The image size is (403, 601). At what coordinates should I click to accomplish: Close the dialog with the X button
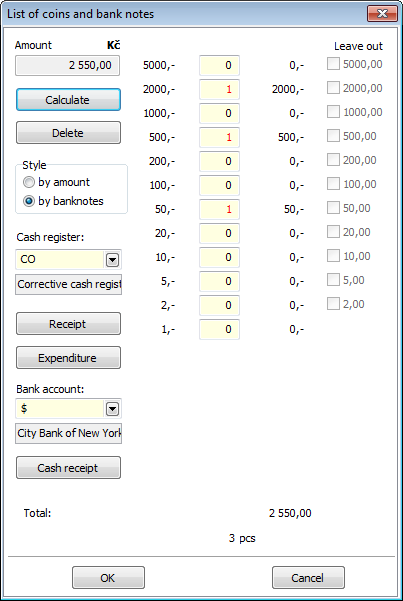click(x=382, y=14)
